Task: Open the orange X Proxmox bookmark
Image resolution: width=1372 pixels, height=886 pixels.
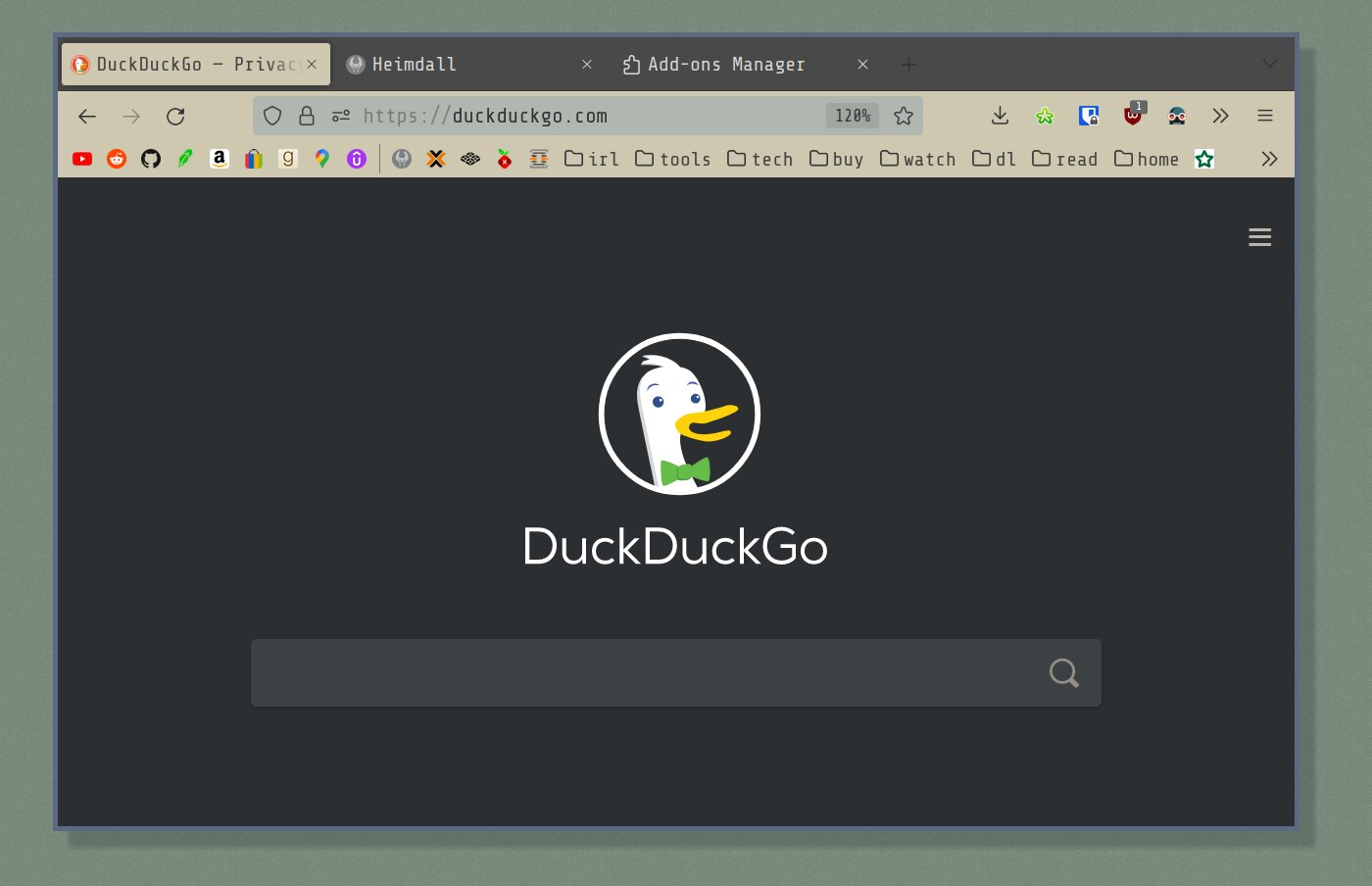Action: click(x=436, y=159)
